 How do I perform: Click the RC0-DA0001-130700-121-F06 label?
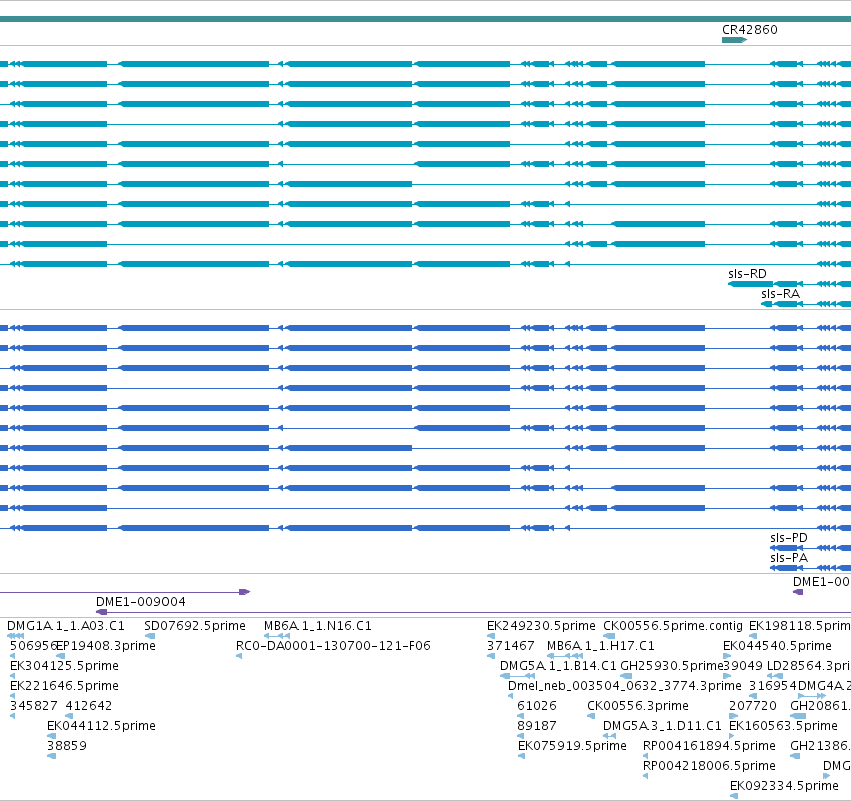click(333, 646)
